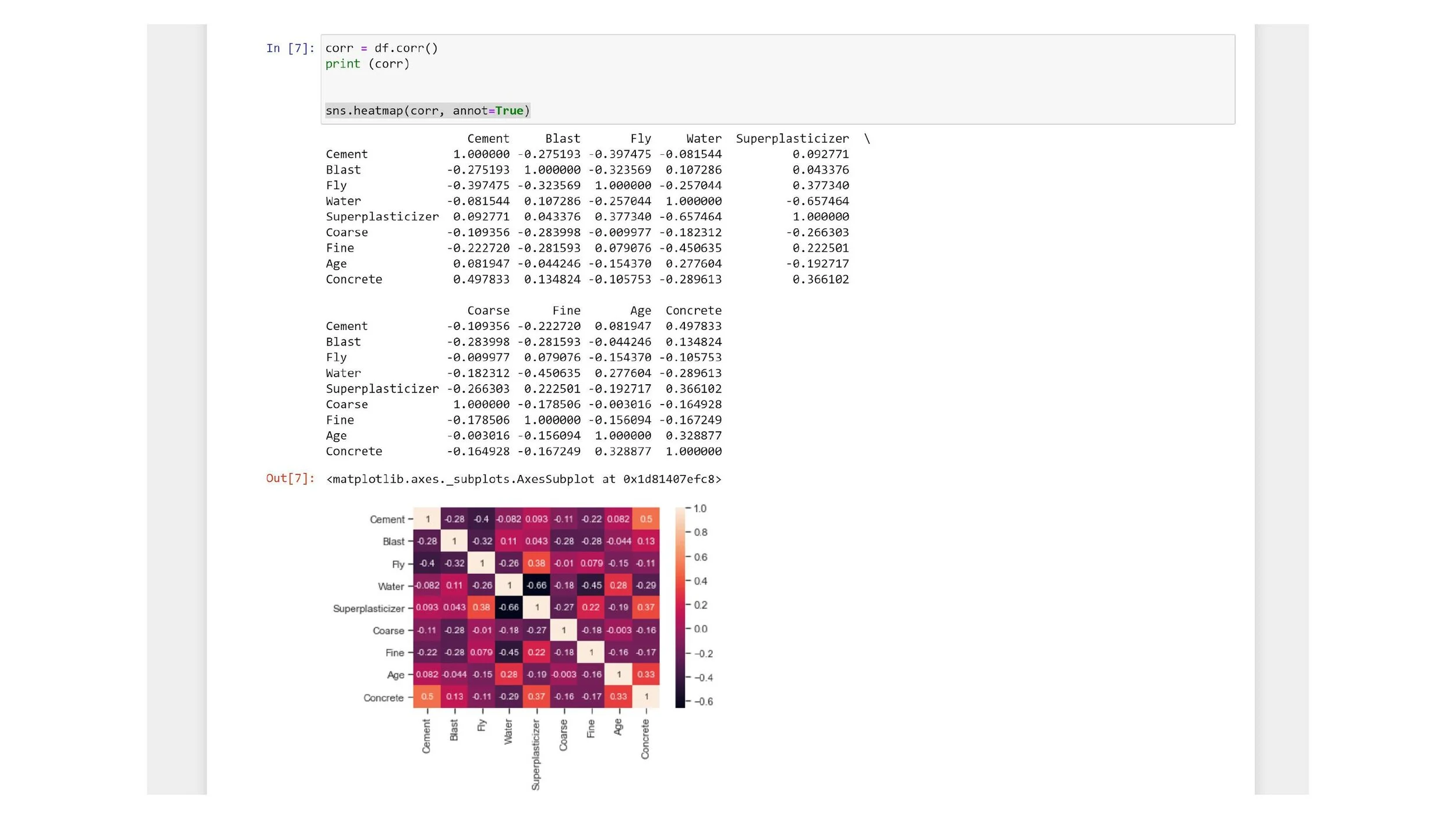The height and width of the screenshot is (819, 1456).
Task: Click heatmap cell Cement row, Concrete column
Action: click(x=645, y=519)
